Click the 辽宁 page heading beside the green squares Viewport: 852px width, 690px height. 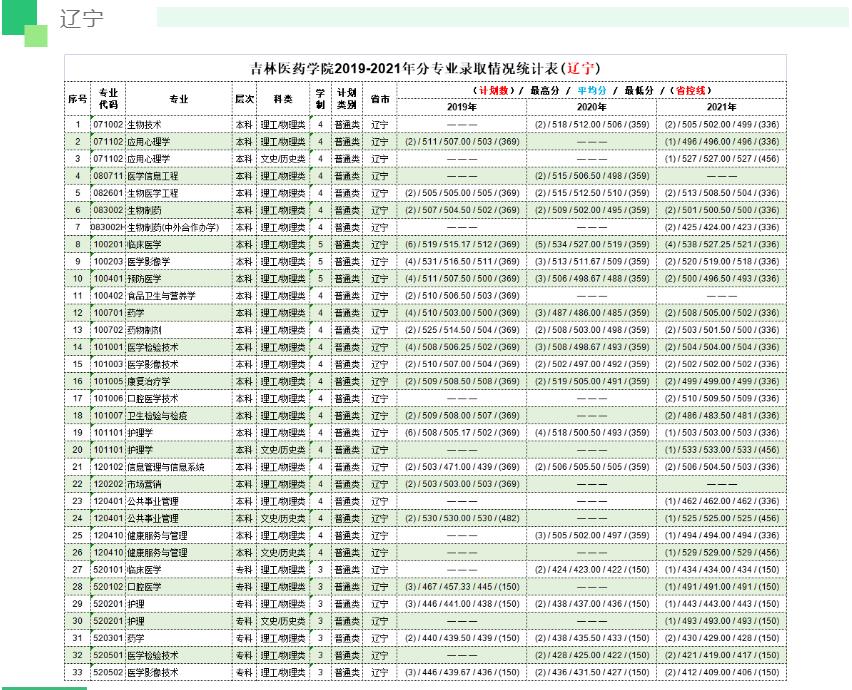coord(81,19)
